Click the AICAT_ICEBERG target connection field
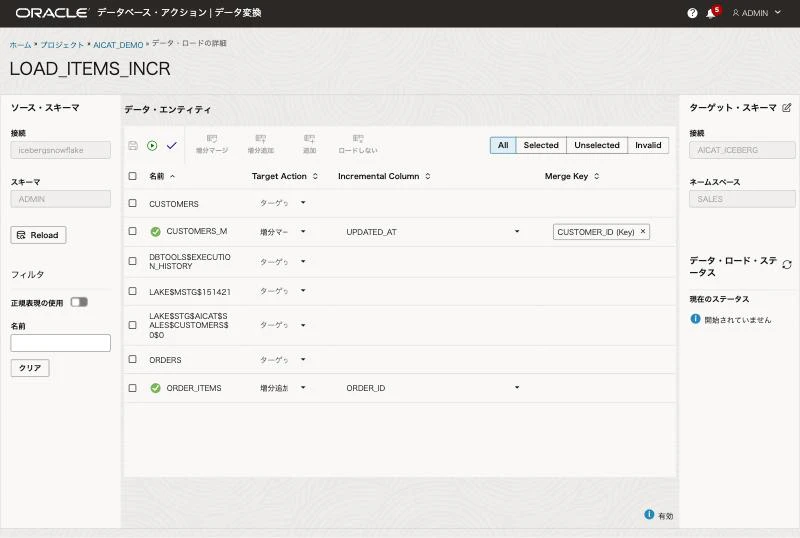This screenshot has width=800, height=538. tap(742, 150)
